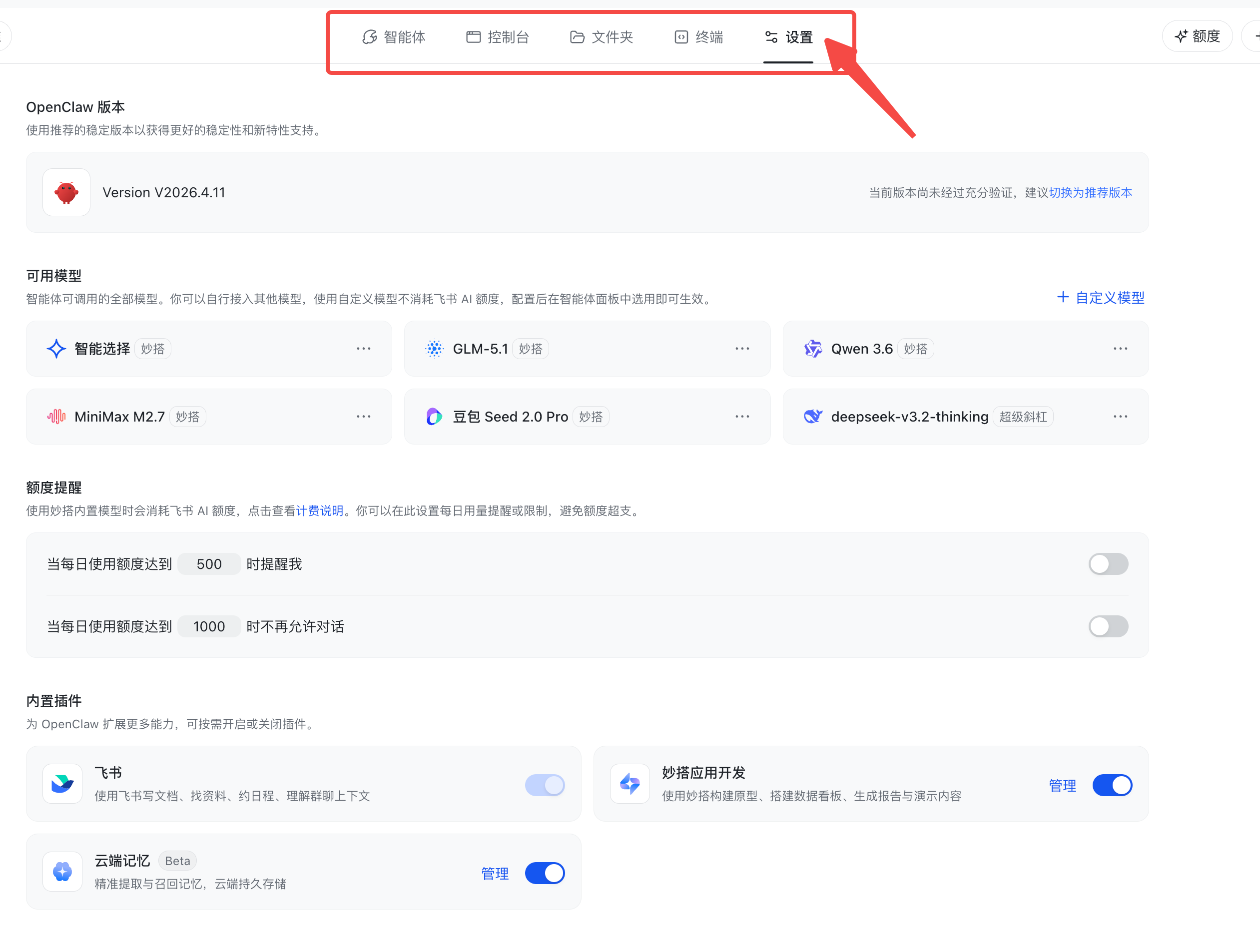The image size is (1260, 952).
Task: Click the 豆包 Seed 2.0 Pro icon
Action: click(x=434, y=417)
